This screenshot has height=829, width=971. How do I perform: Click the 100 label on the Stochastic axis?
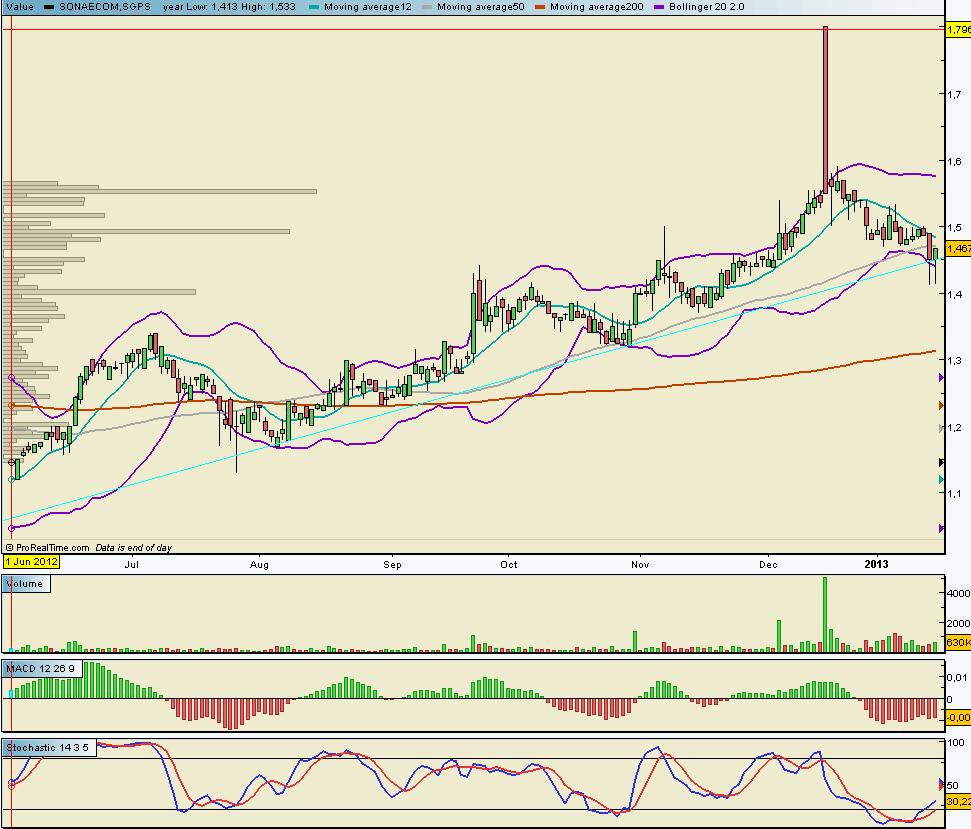pos(957,743)
